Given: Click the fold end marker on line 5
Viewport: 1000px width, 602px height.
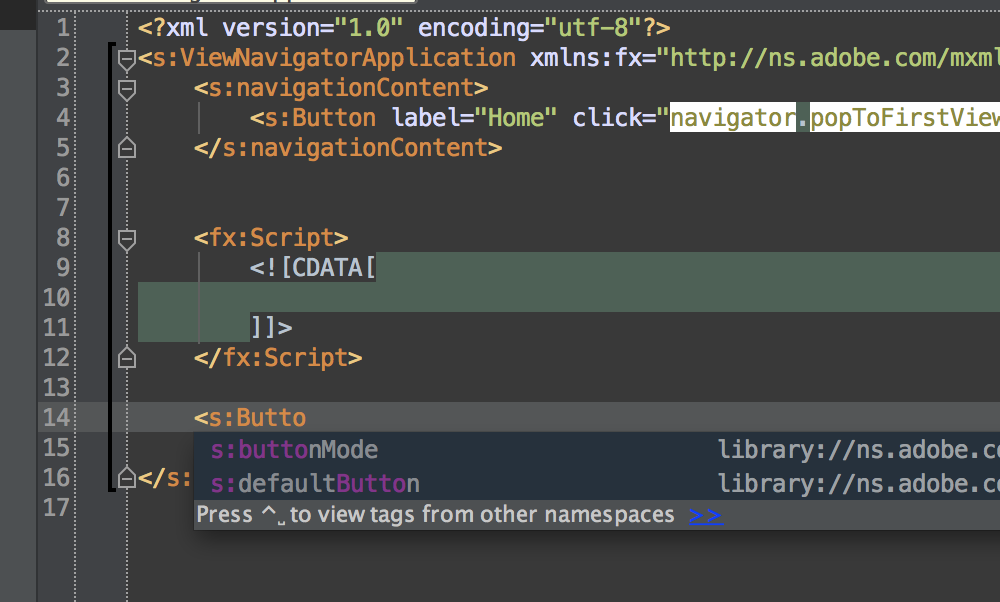Looking at the screenshot, I should point(127,147).
